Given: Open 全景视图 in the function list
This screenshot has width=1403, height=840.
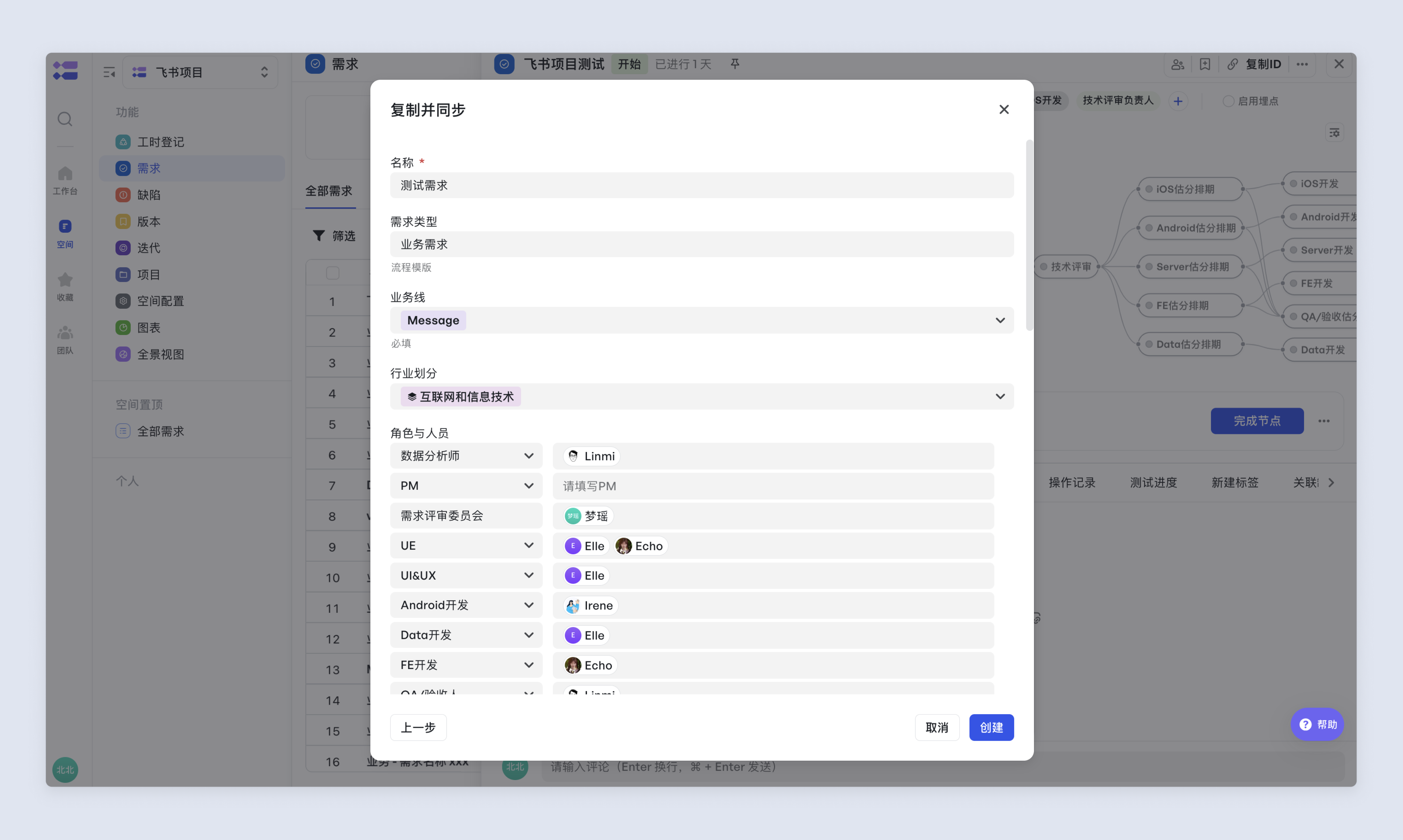Looking at the screenshot, I should pyautogui.click(x=192, y=354).
